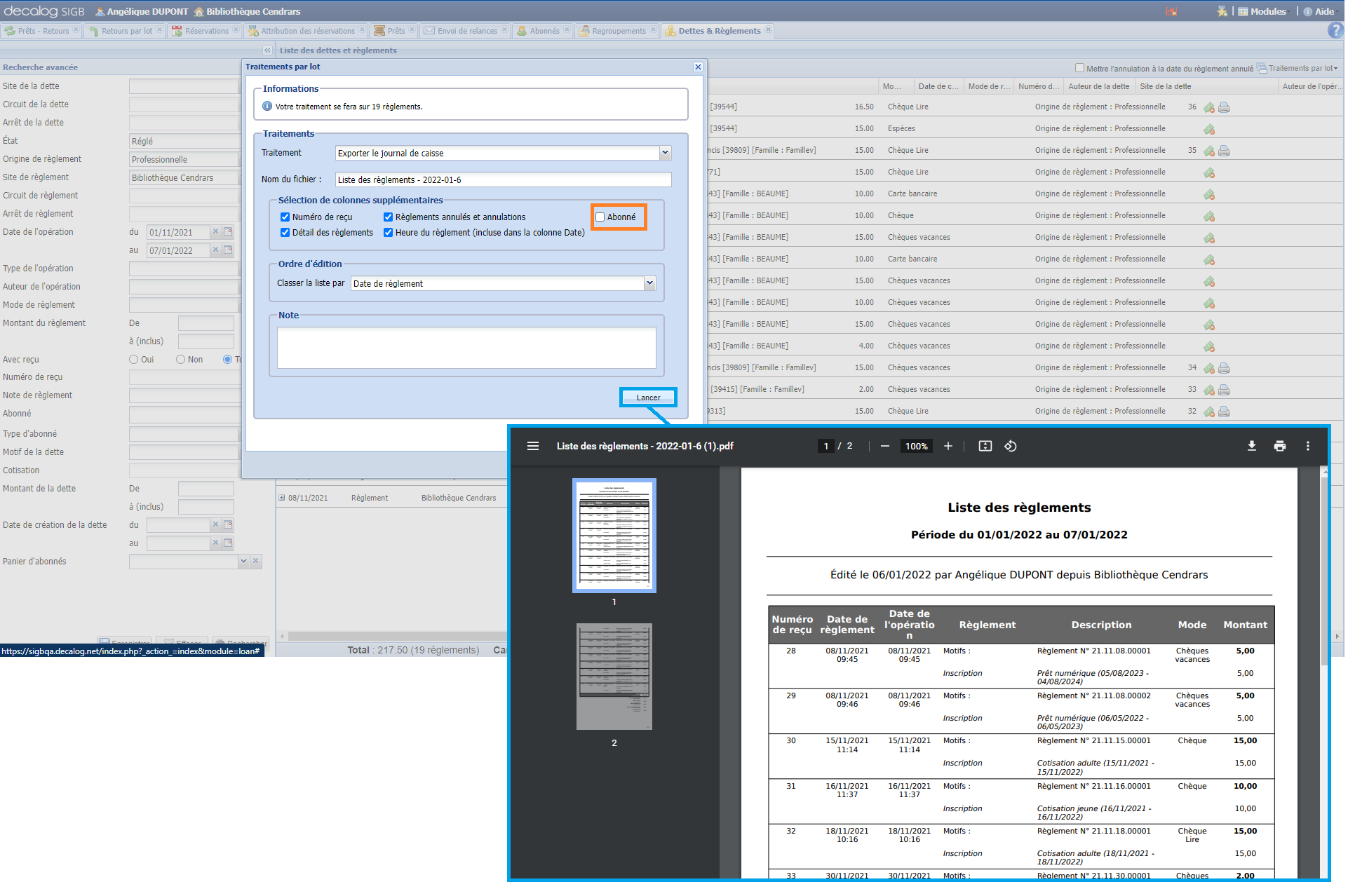
Task: Click the Lancer button
Action: coord(648,398)
